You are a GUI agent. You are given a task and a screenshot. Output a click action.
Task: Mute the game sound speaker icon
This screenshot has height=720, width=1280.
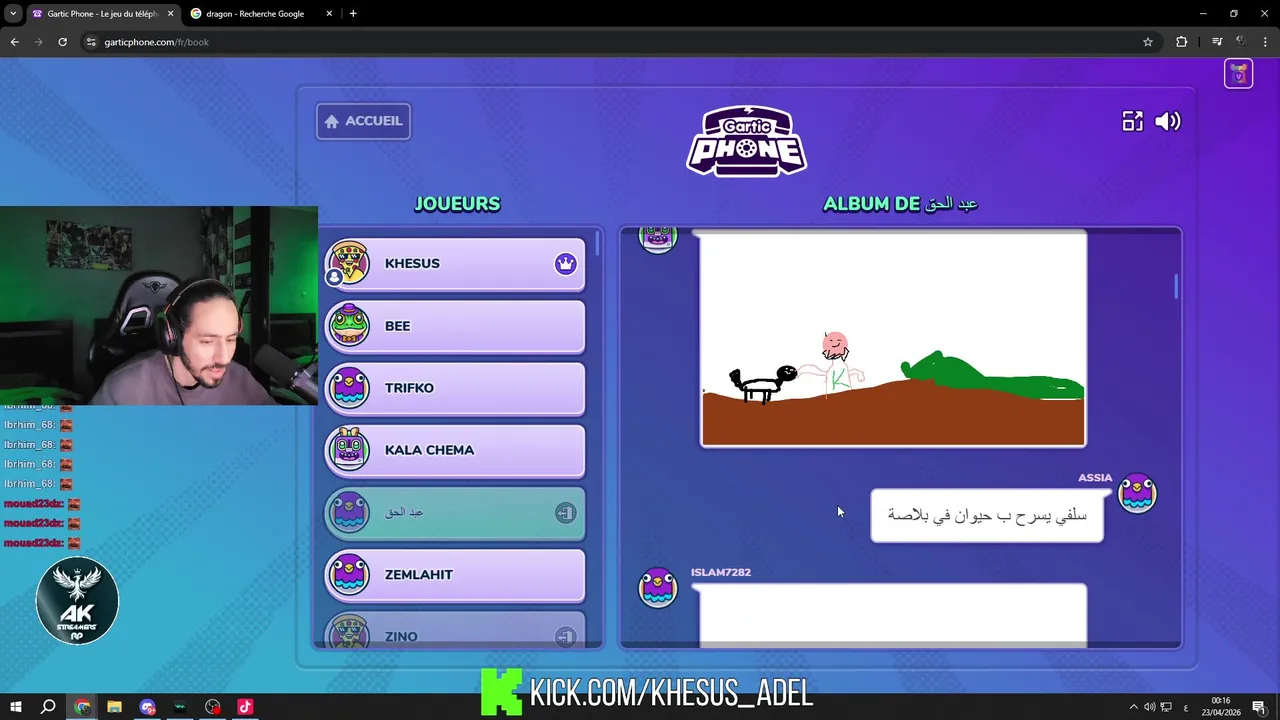point(1167,121)
